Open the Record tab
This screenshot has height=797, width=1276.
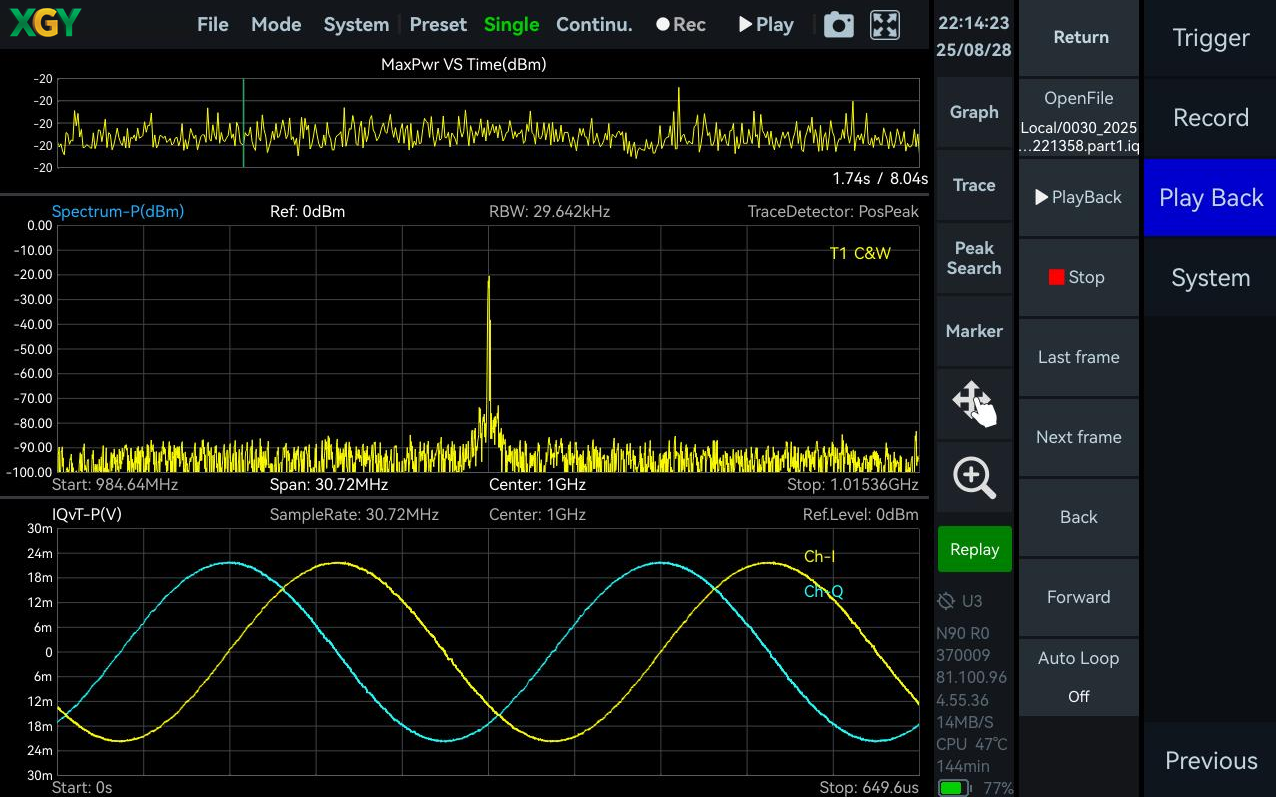click(x=1210, y=118)
